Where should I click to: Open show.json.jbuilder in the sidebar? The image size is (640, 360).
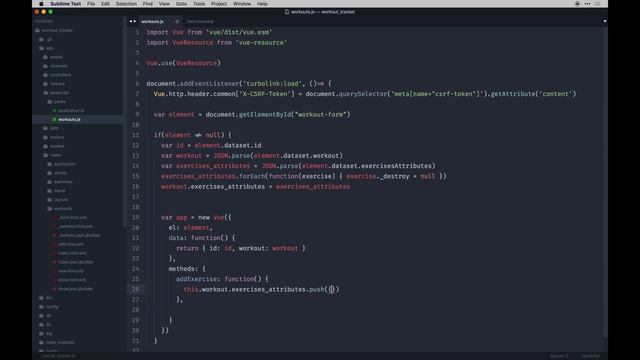[x=76, y=289]
